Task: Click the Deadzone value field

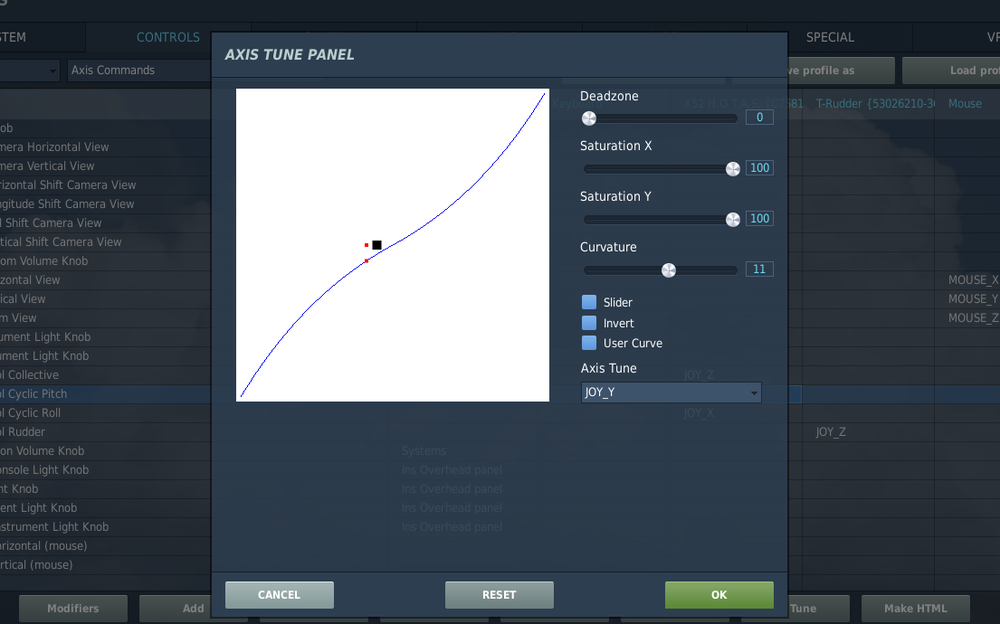Action: pyautogui.click(x=759, y=117)
